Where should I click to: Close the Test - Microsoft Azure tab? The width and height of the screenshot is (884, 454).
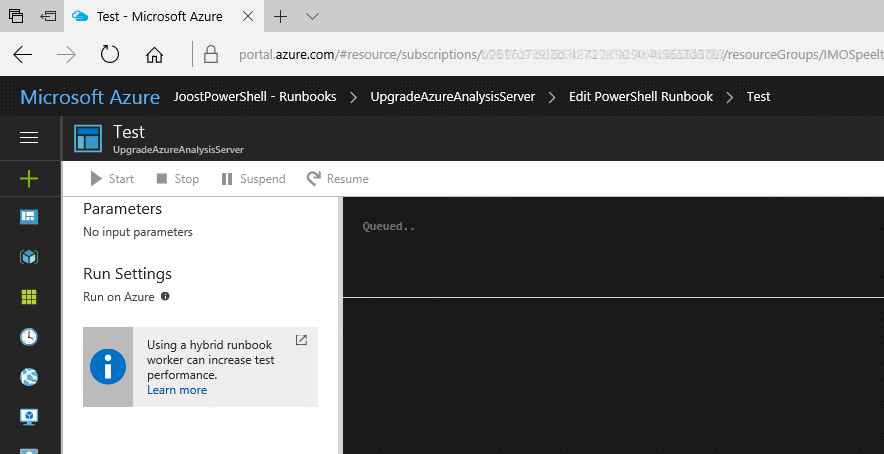(x=247, y=16)
